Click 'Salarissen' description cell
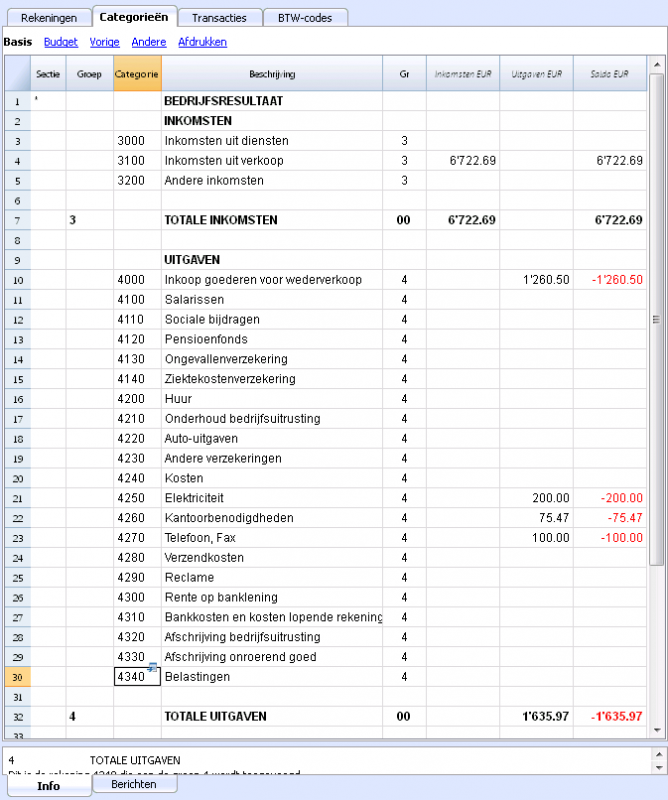This screenshot has width=668, height=800. point(272,300)
